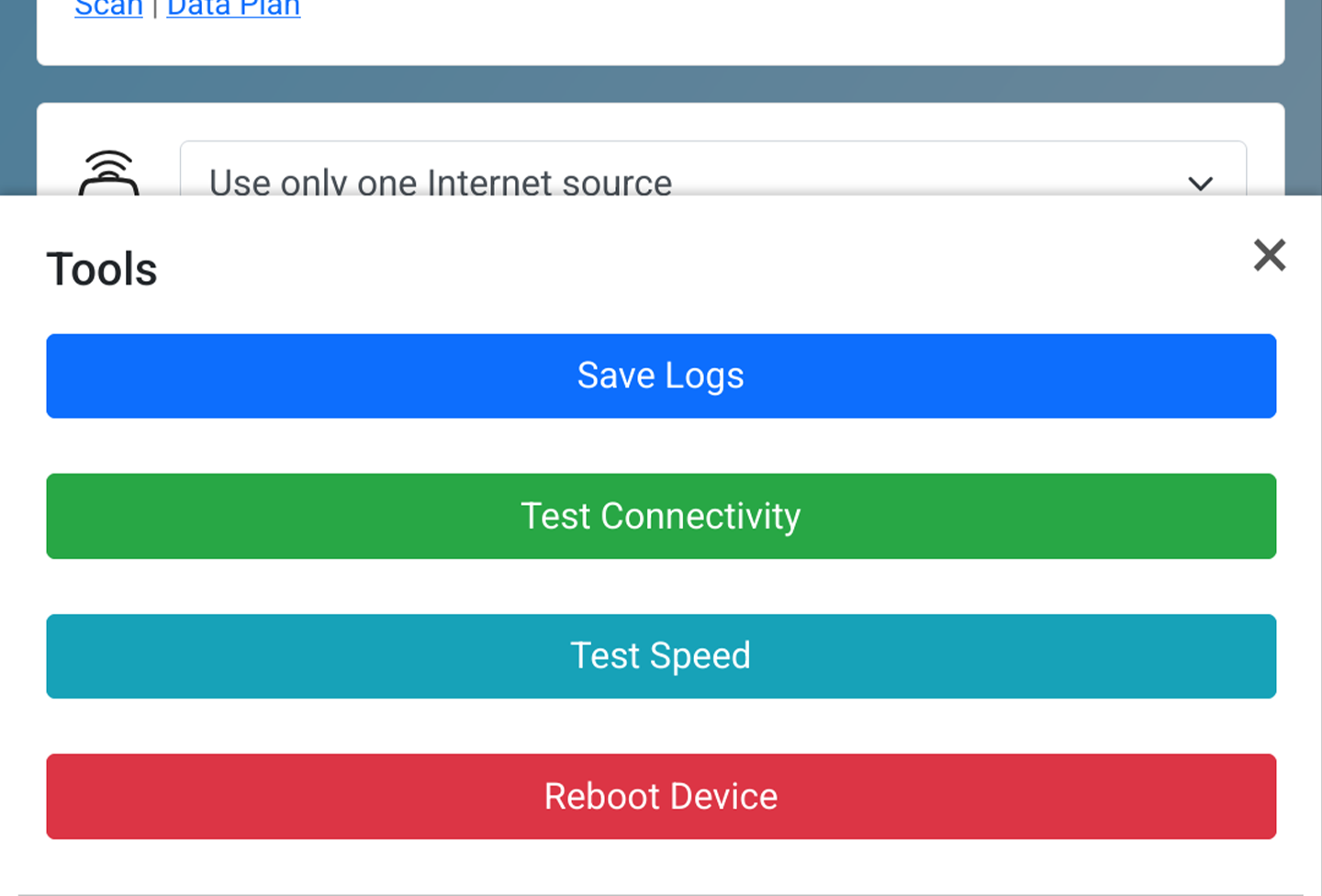Click the green connectivity test button

pos(661,516)
